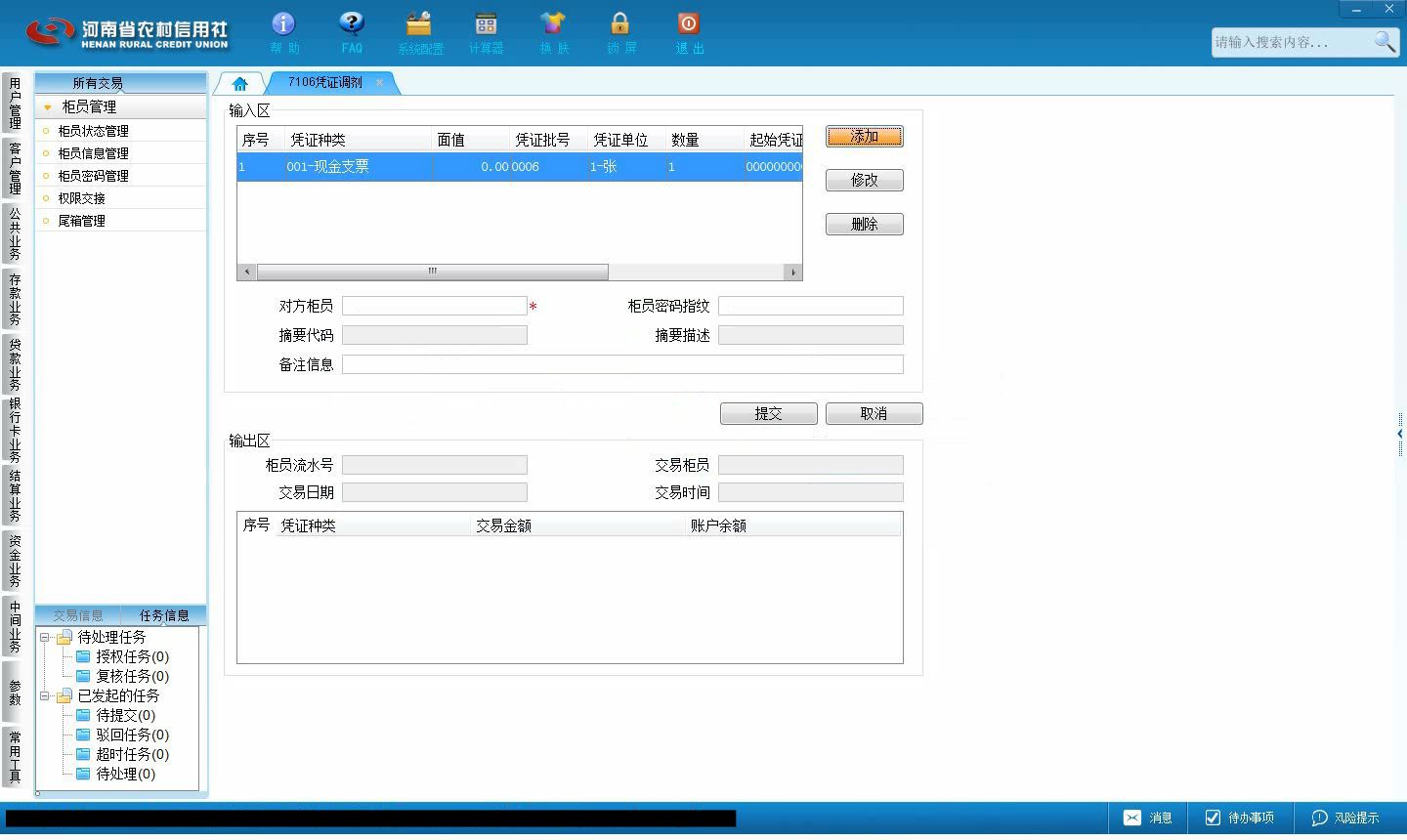
Task: Open the FAQ icon
Action: (352, 32)
